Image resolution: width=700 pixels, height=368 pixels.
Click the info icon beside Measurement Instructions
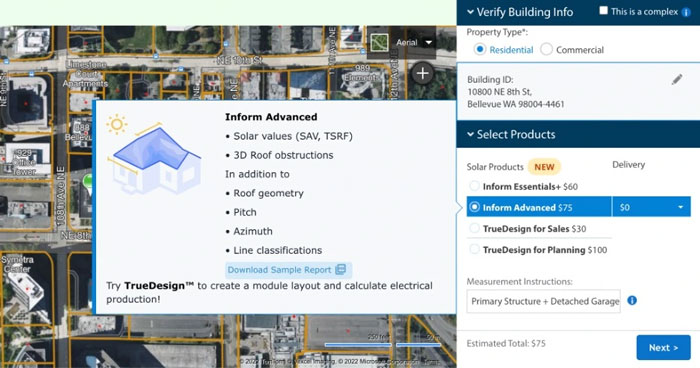point(632,301)
